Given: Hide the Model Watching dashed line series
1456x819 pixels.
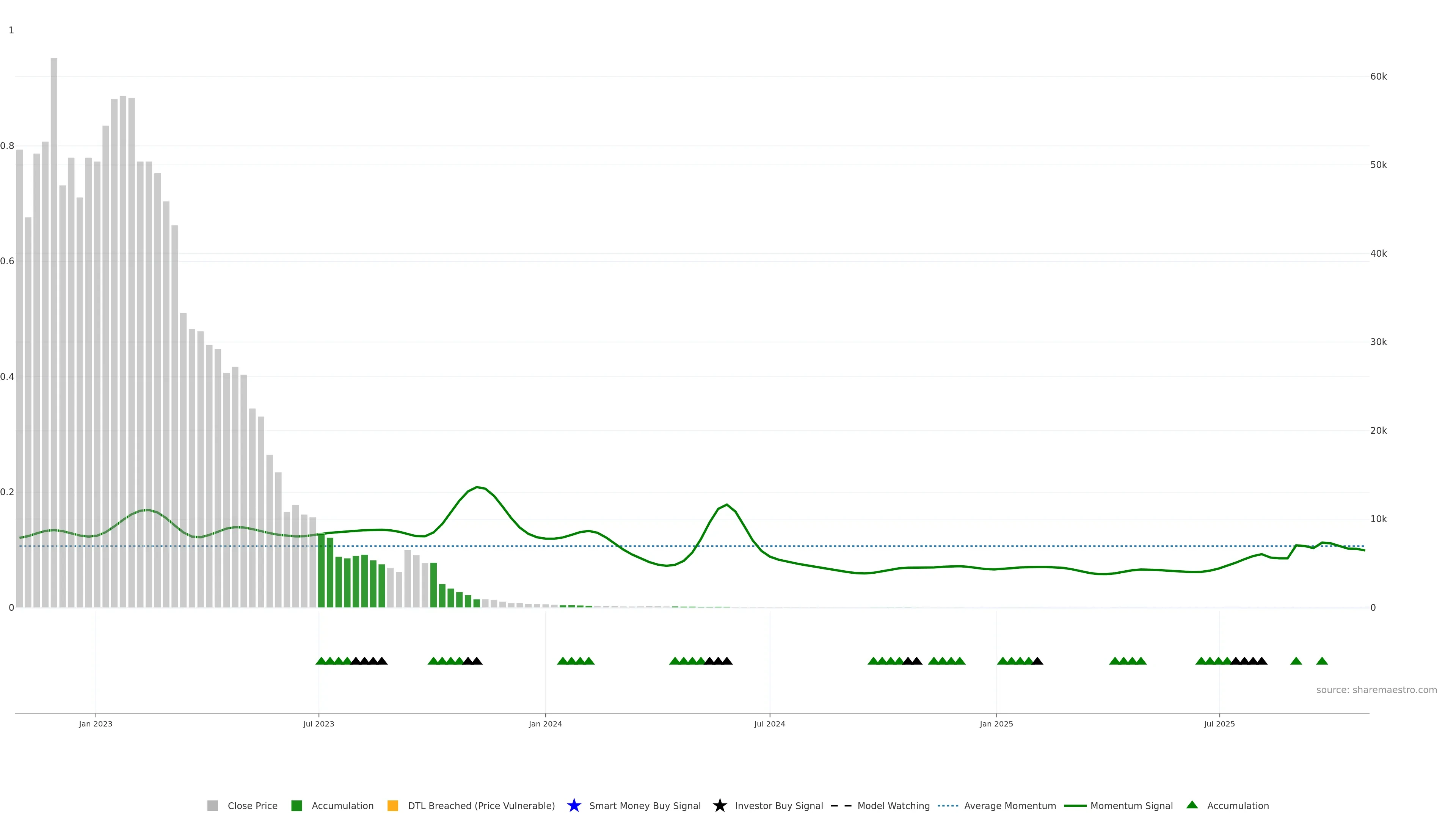Looking at the screenshot, I should coord(893,805).
